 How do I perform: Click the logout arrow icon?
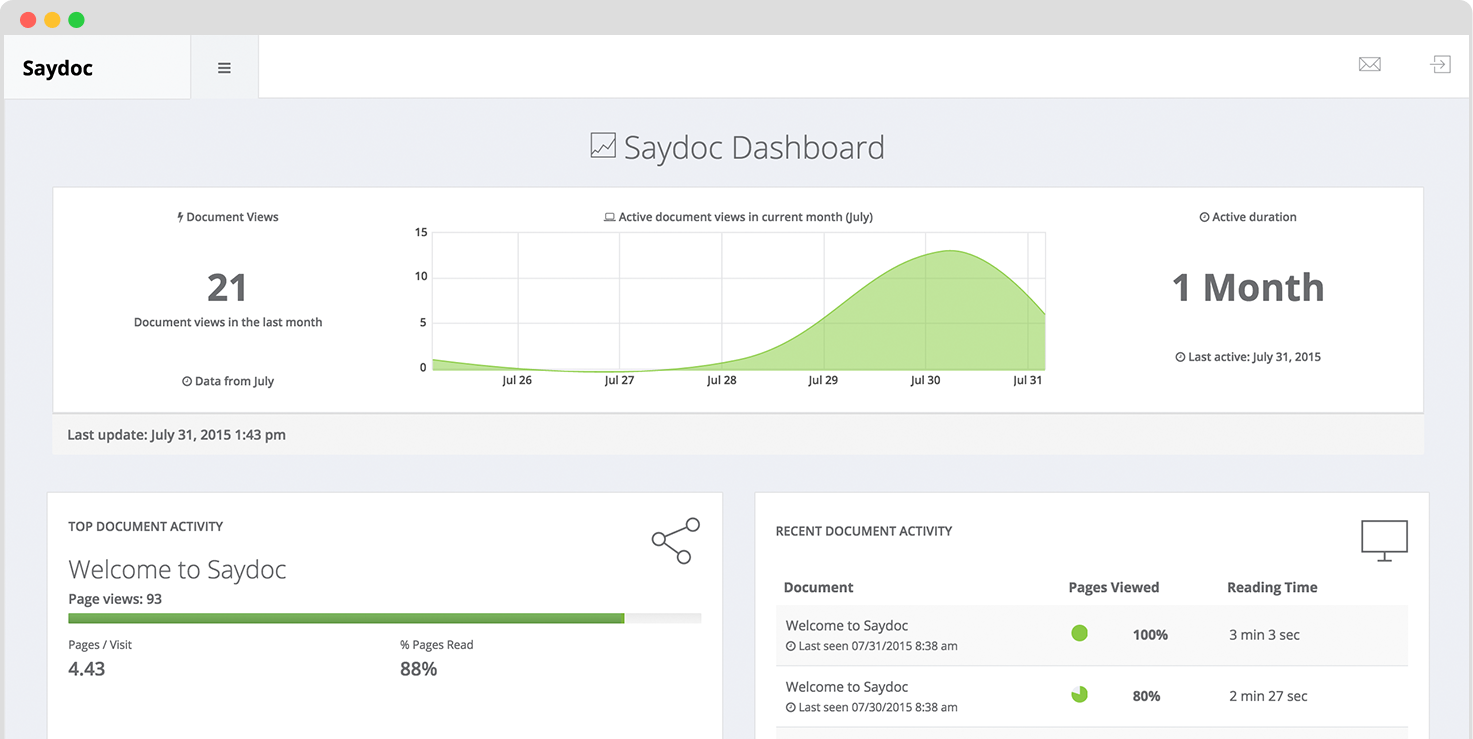tap(1440, 64)
